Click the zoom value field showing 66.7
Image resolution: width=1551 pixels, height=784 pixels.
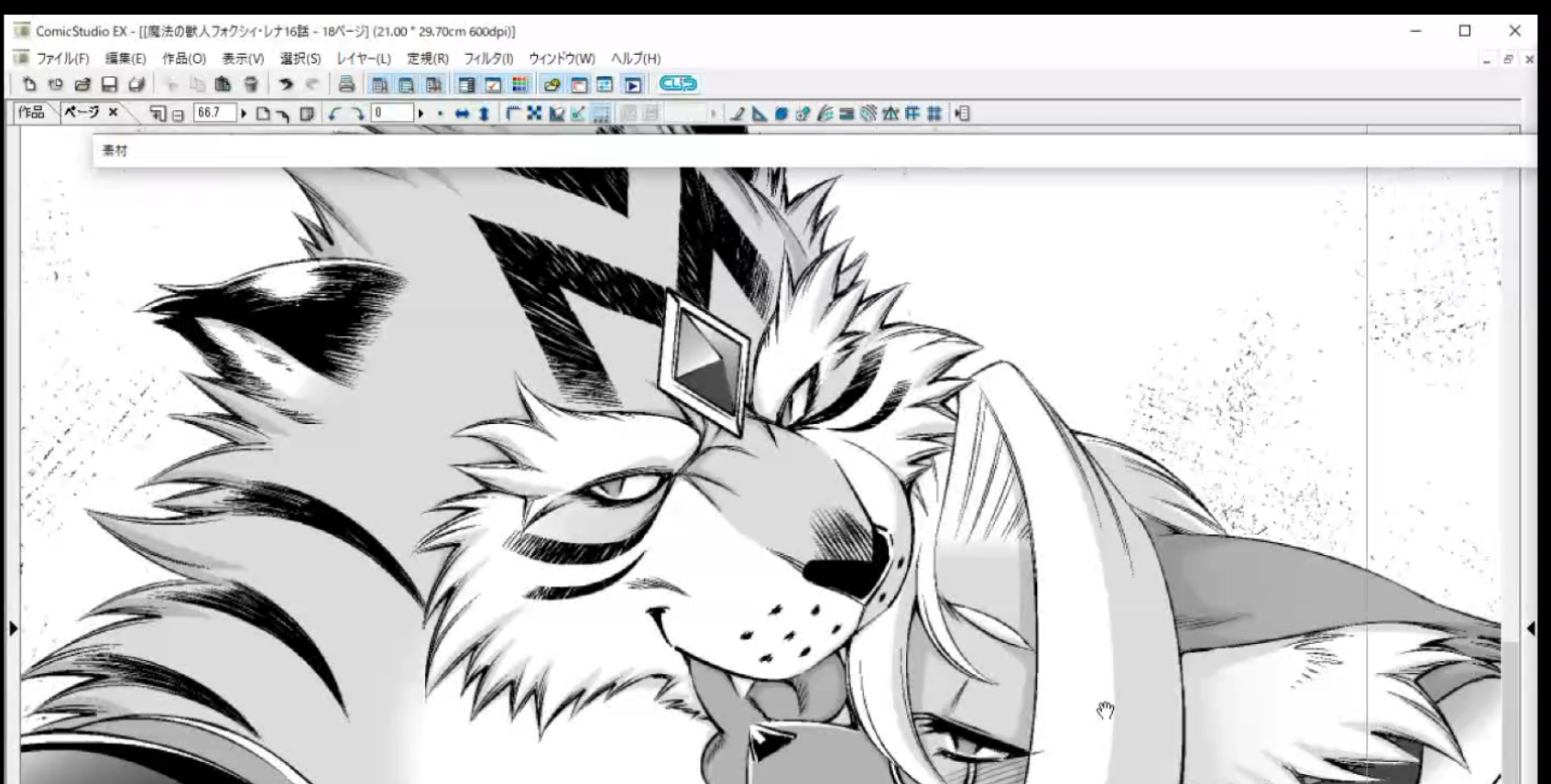pyautogui.click(x=213, y=114)
